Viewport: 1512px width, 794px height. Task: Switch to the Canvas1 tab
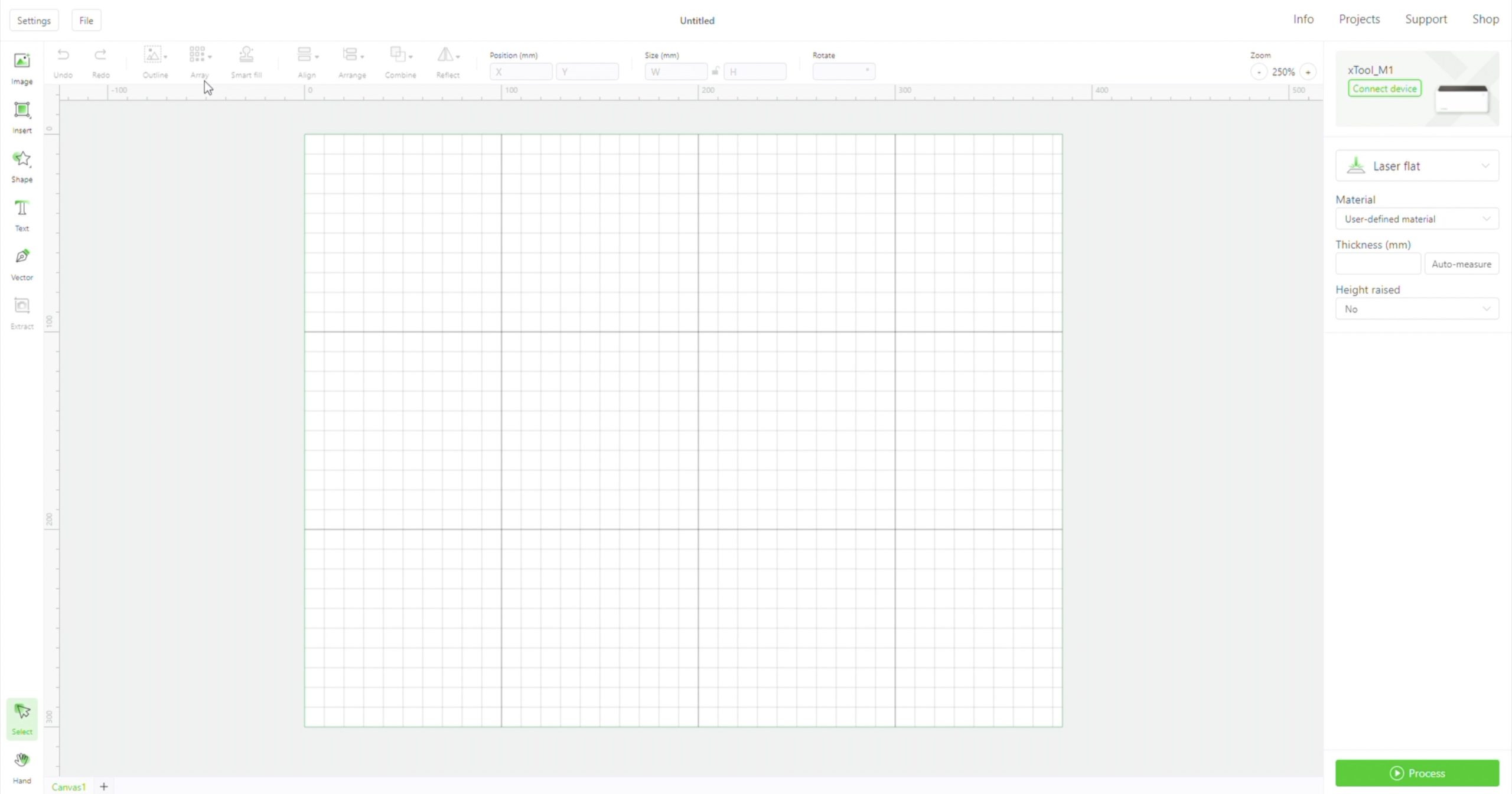point(69,786)
